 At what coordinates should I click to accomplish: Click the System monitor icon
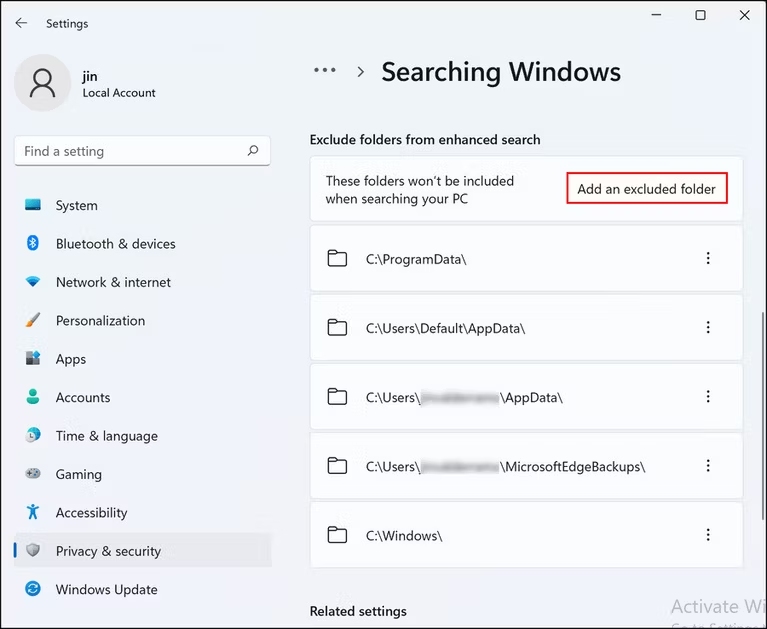33,204
